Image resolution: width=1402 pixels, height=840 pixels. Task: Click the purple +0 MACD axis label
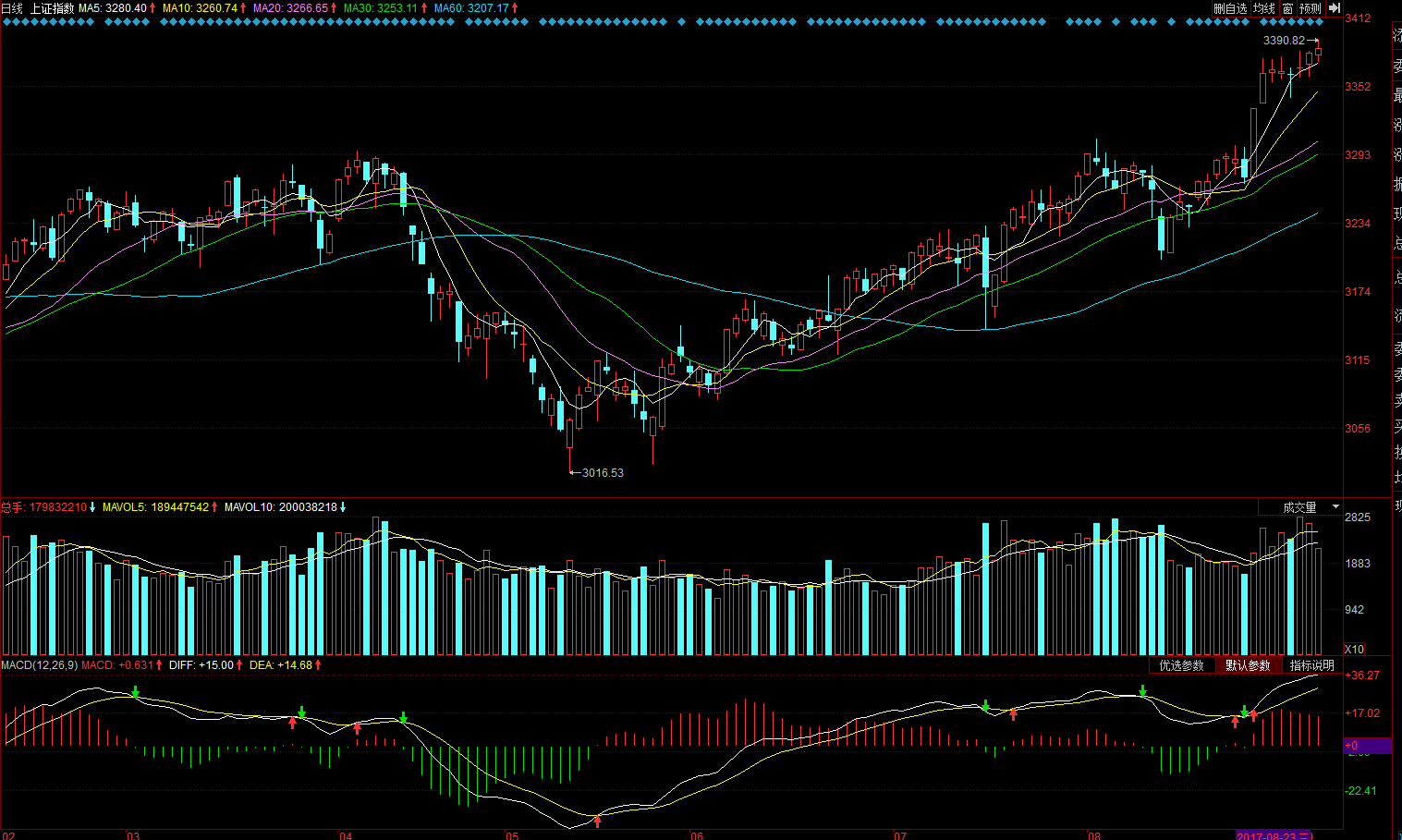[x=1367, y=746]
